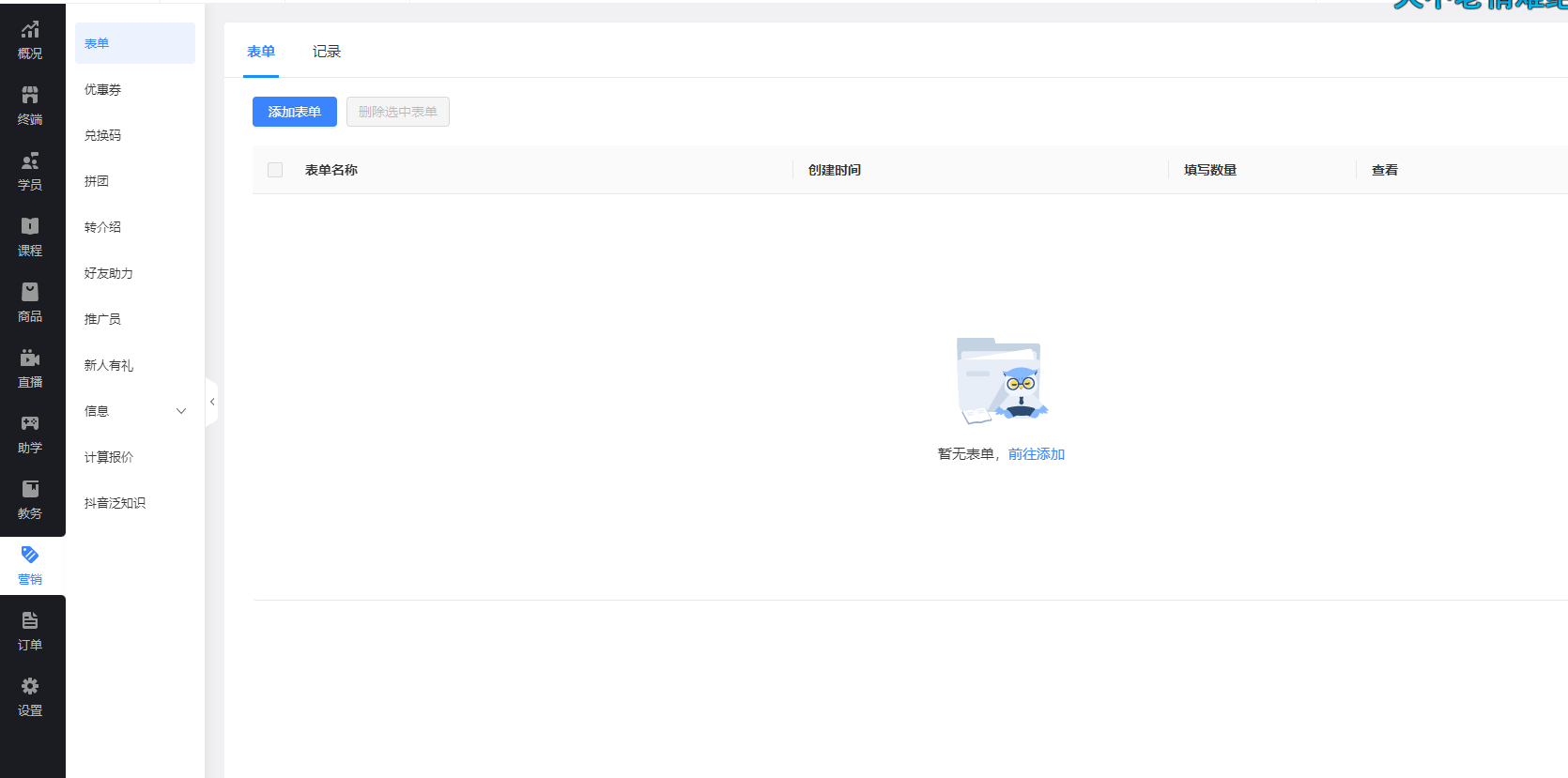Click the 暂无表单 empty message text

pyautogui.click(x=966, y=454)
